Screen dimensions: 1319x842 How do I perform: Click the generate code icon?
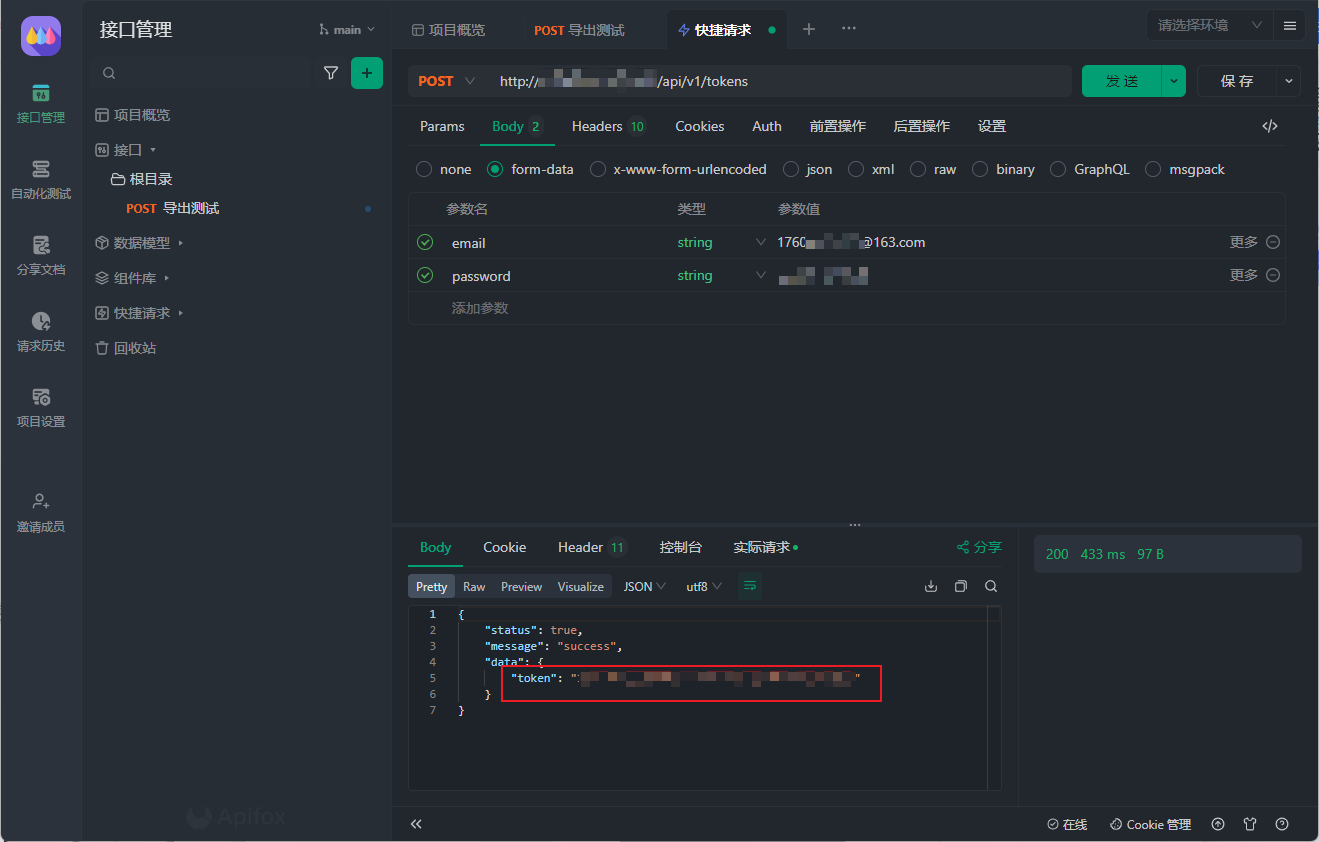(x=1270, y=126)
